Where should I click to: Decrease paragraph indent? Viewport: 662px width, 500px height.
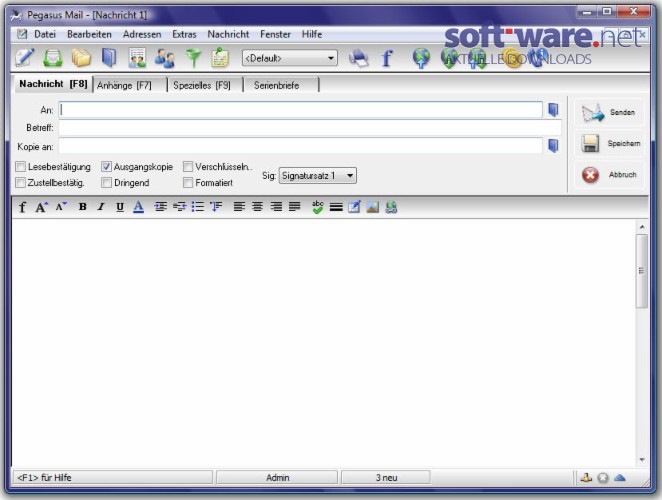179,207
